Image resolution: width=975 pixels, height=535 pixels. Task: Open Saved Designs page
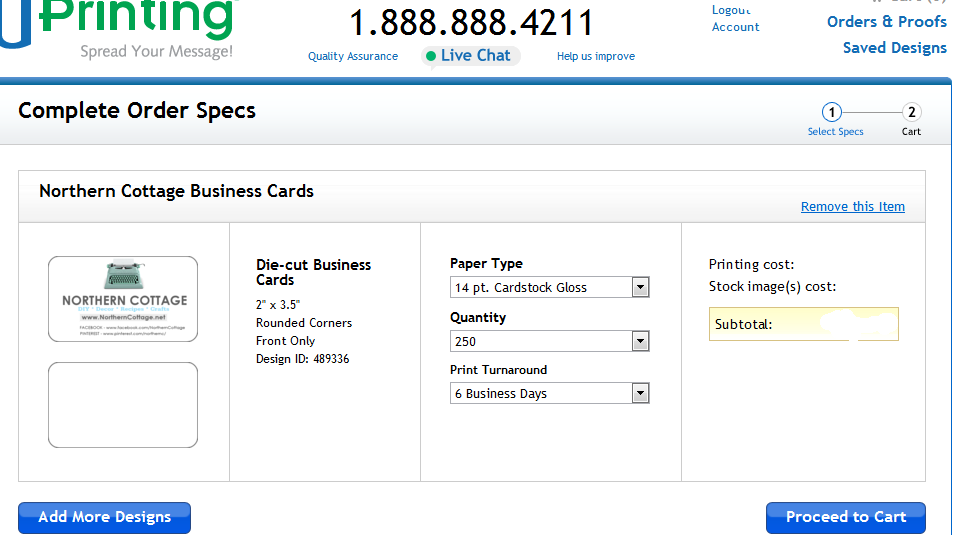[895, 48]
